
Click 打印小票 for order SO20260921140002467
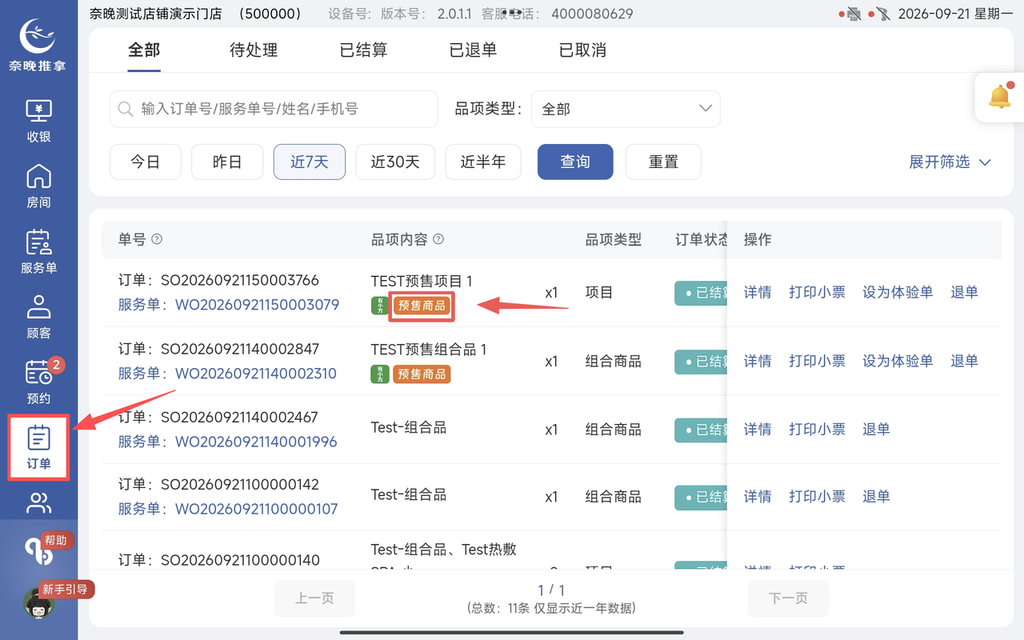pyautogui.click(x=817, y=430)
